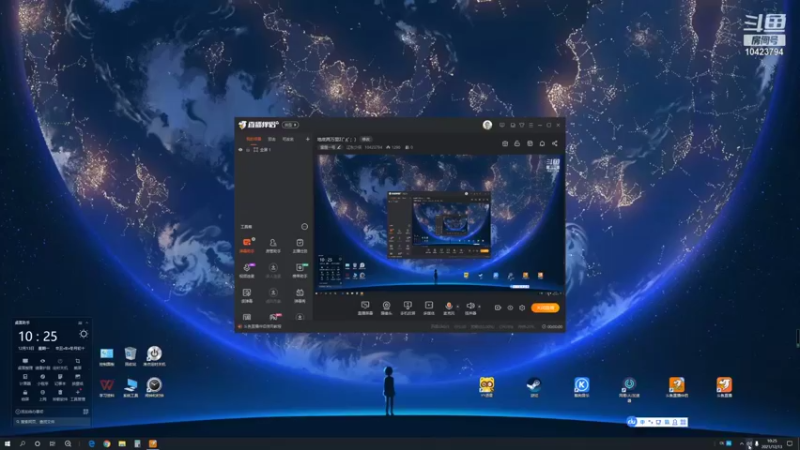
Task: Toggle the preview eye icon near the start button
Action: point(510,308)
